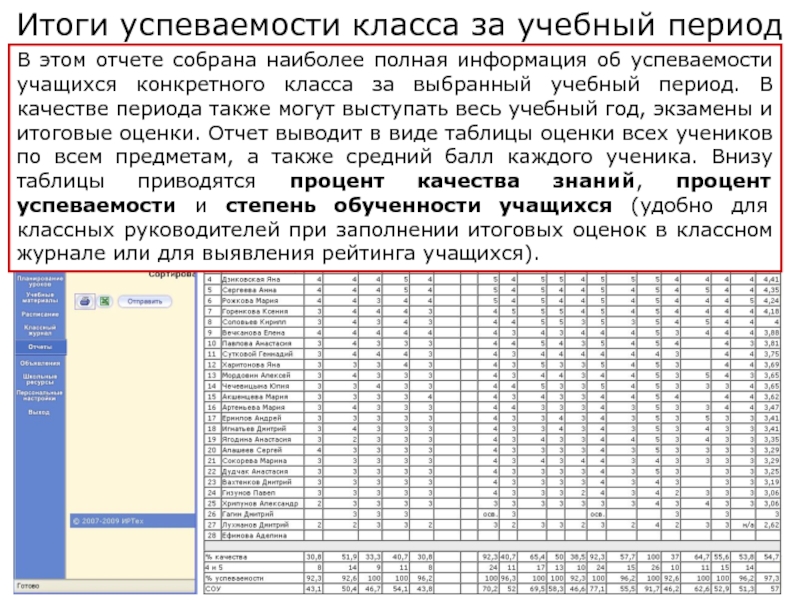Open Объявления in the sidebar
Screen dimensions: 800x600
pos(40,363)
